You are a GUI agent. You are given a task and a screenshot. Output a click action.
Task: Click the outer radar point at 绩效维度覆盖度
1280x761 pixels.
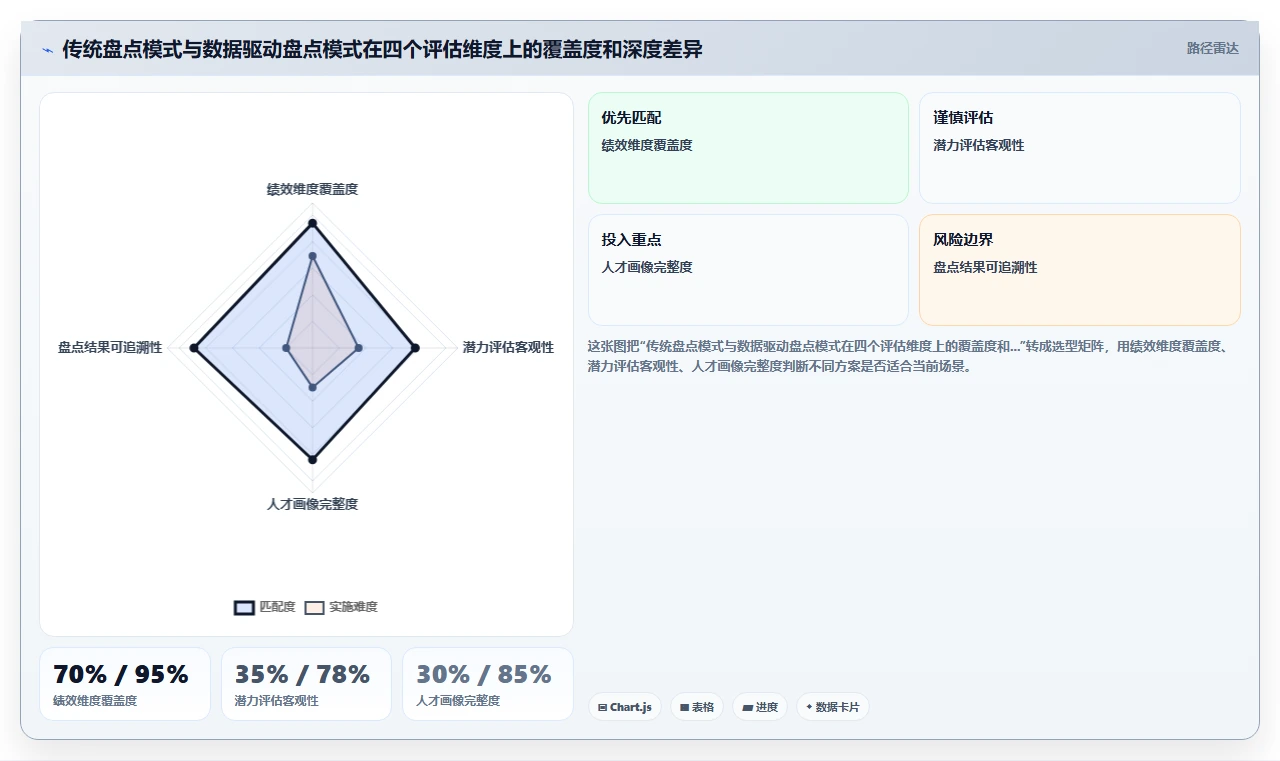tap(312, 222)
